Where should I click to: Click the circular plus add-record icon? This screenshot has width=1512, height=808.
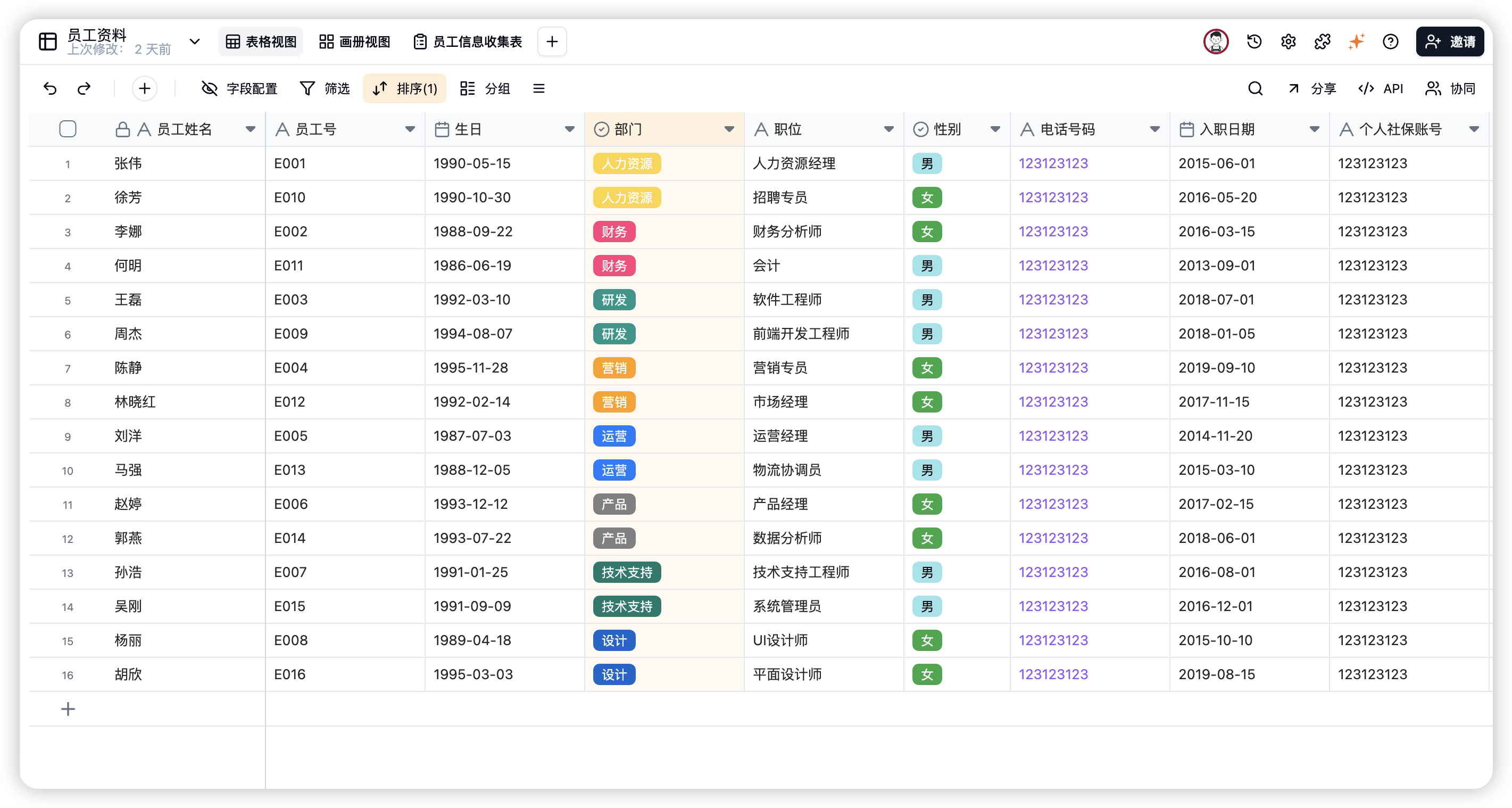pos(144,89)
